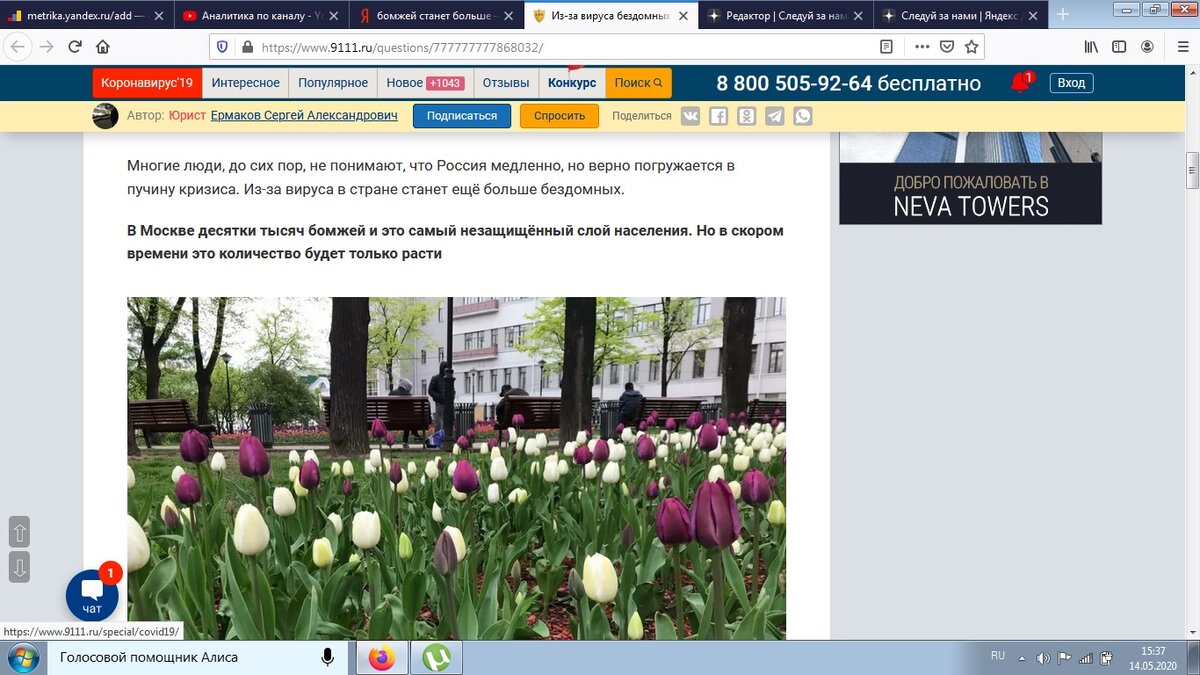The image size is (1200, 675).
Task: Click the scroll-up arrow page widget
Action: (19, 531)
